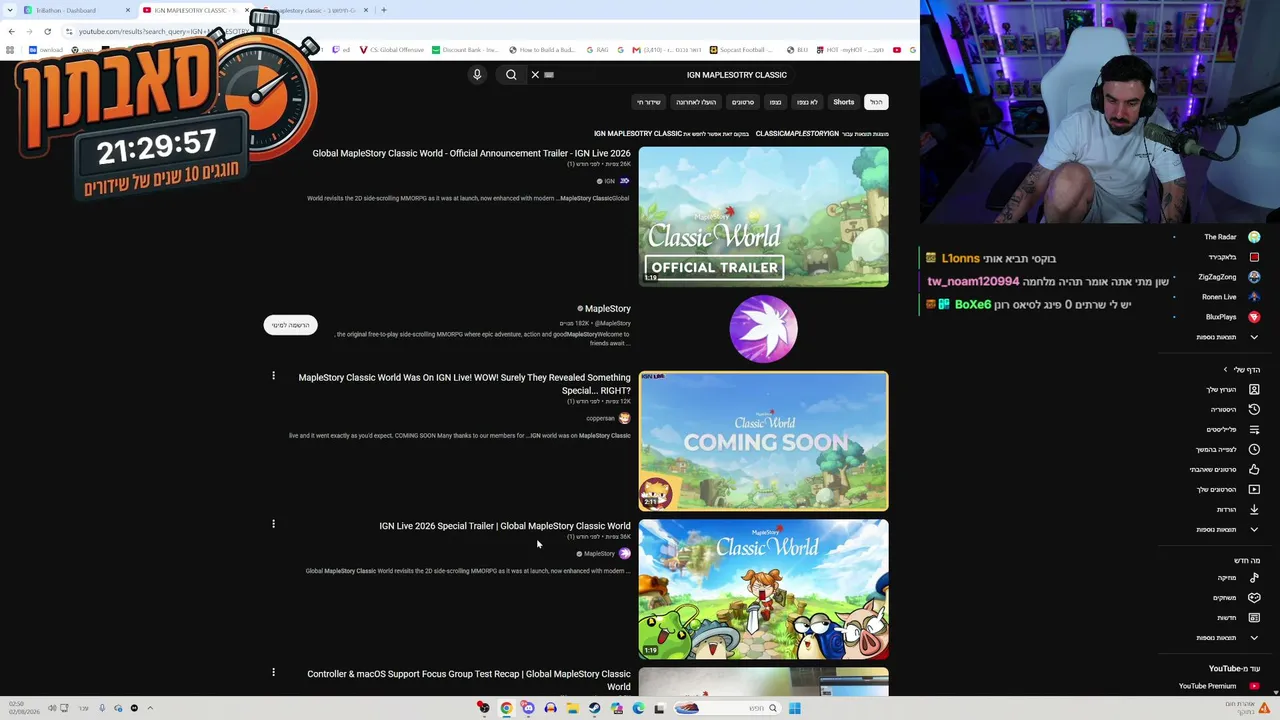This screenshot has width=1280, height=720.
Task: Select the 'לא נצפו' (Unwatched) filter chip
Action: (807, 102)
